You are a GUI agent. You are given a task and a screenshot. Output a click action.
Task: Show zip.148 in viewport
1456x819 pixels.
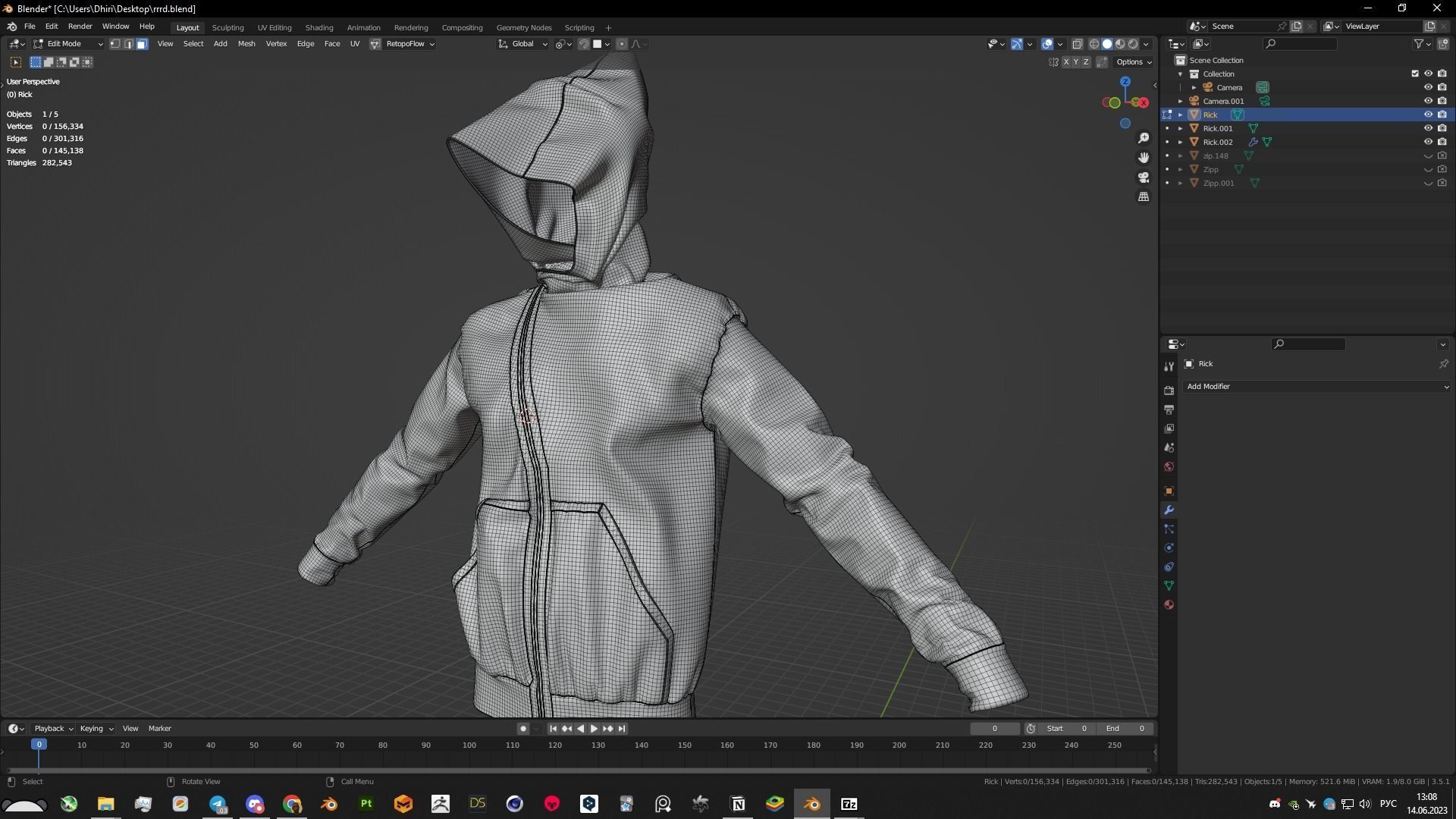[x=1428, y=155]
